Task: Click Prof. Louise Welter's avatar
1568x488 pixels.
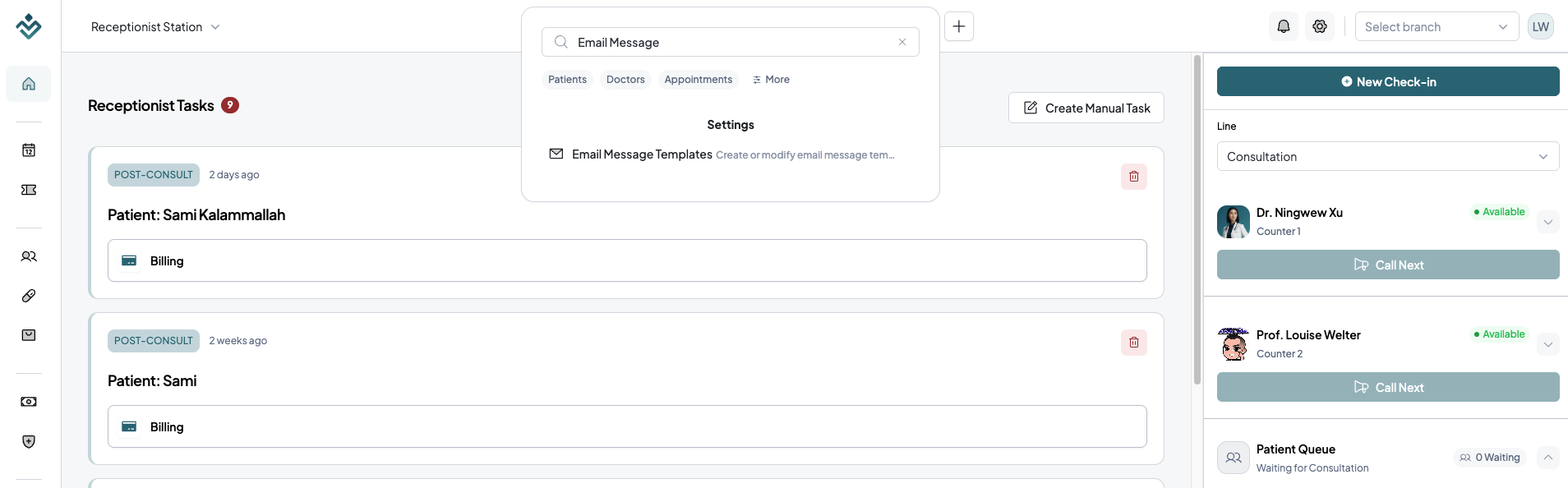Action: click(x=1234, y=344)
